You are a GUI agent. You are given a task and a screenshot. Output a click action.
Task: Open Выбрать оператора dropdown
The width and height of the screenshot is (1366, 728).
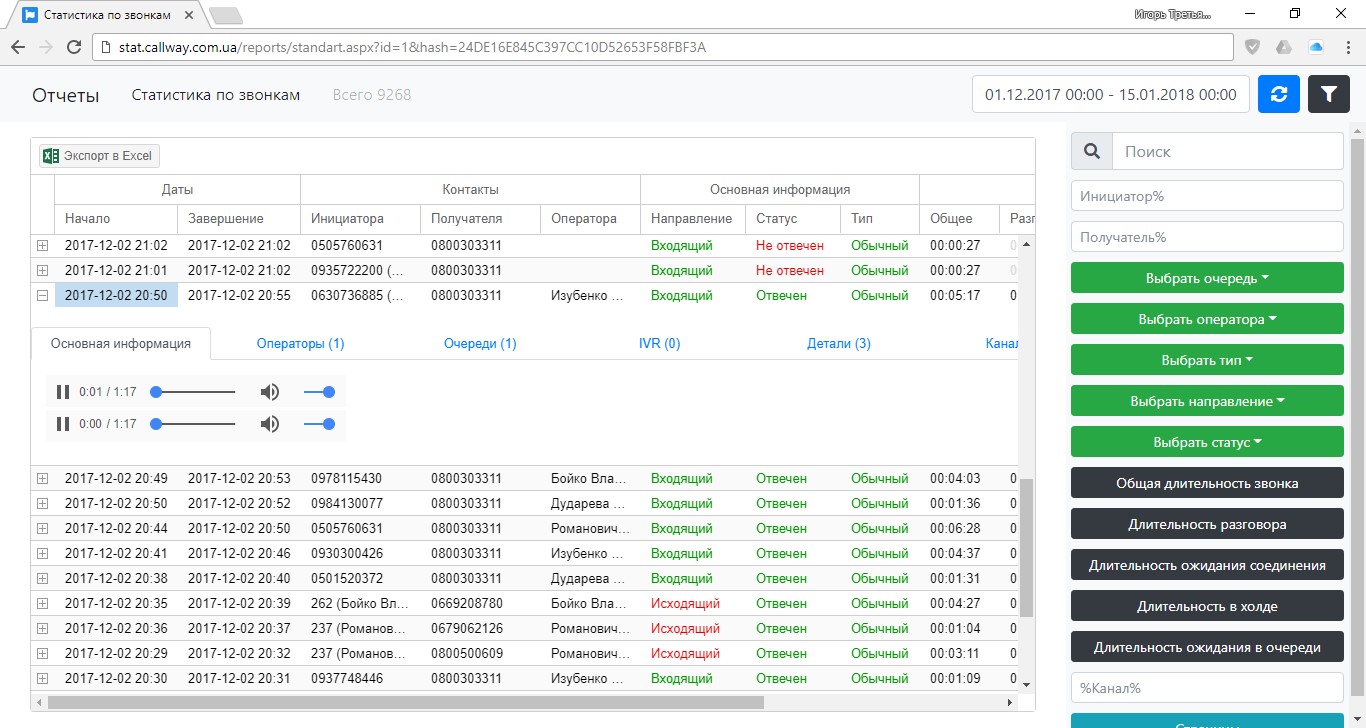[1207, 319]
